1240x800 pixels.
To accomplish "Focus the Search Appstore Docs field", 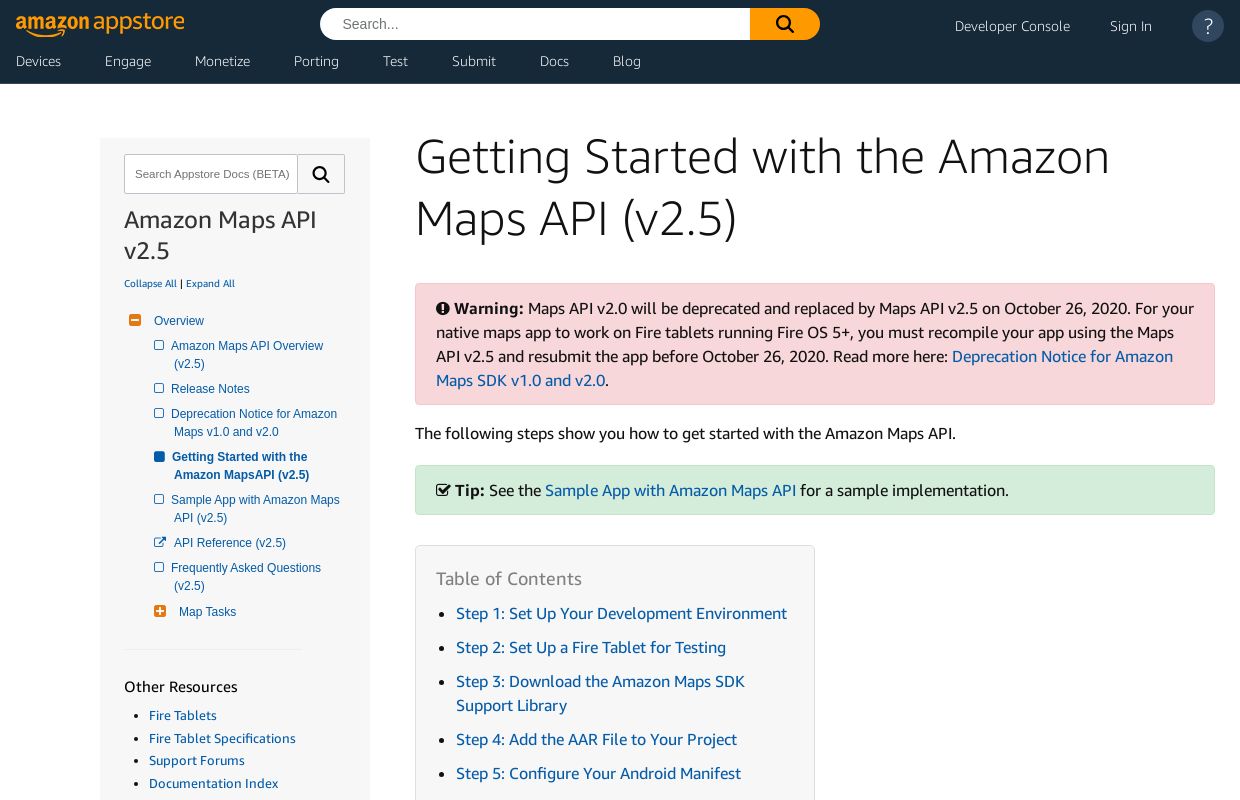I will [x=211, y=174].
